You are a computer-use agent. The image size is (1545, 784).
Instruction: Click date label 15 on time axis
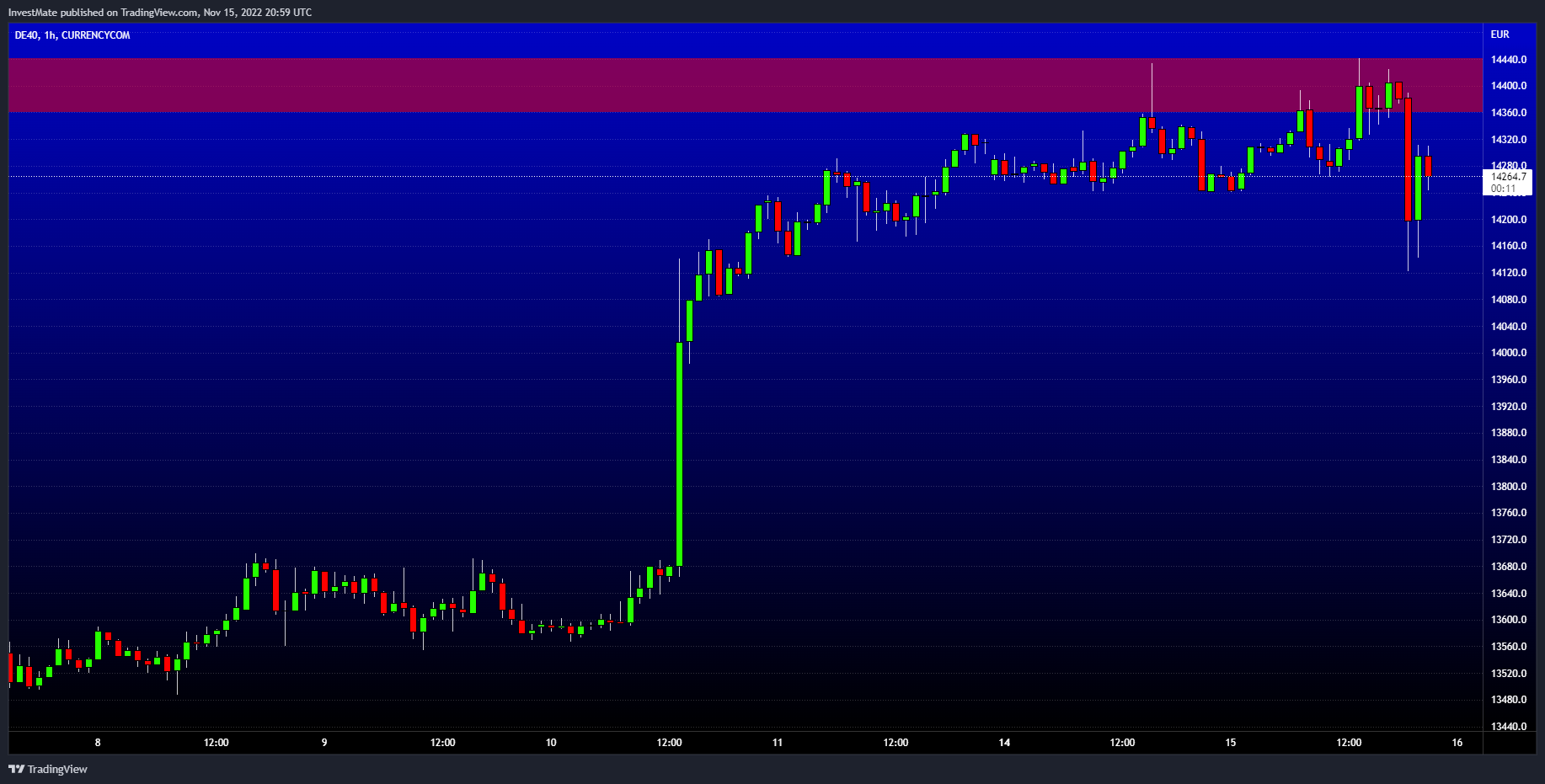click(x=1231, y=743)
